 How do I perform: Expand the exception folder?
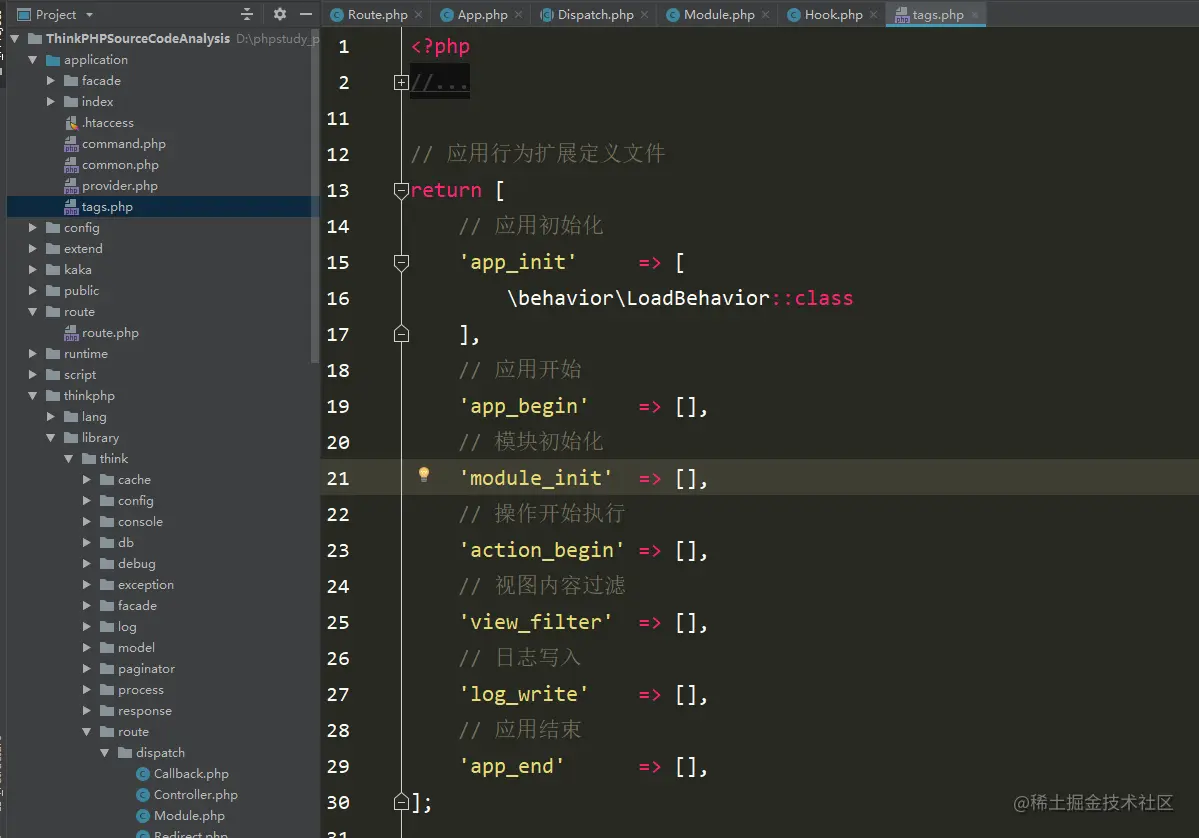86,585
